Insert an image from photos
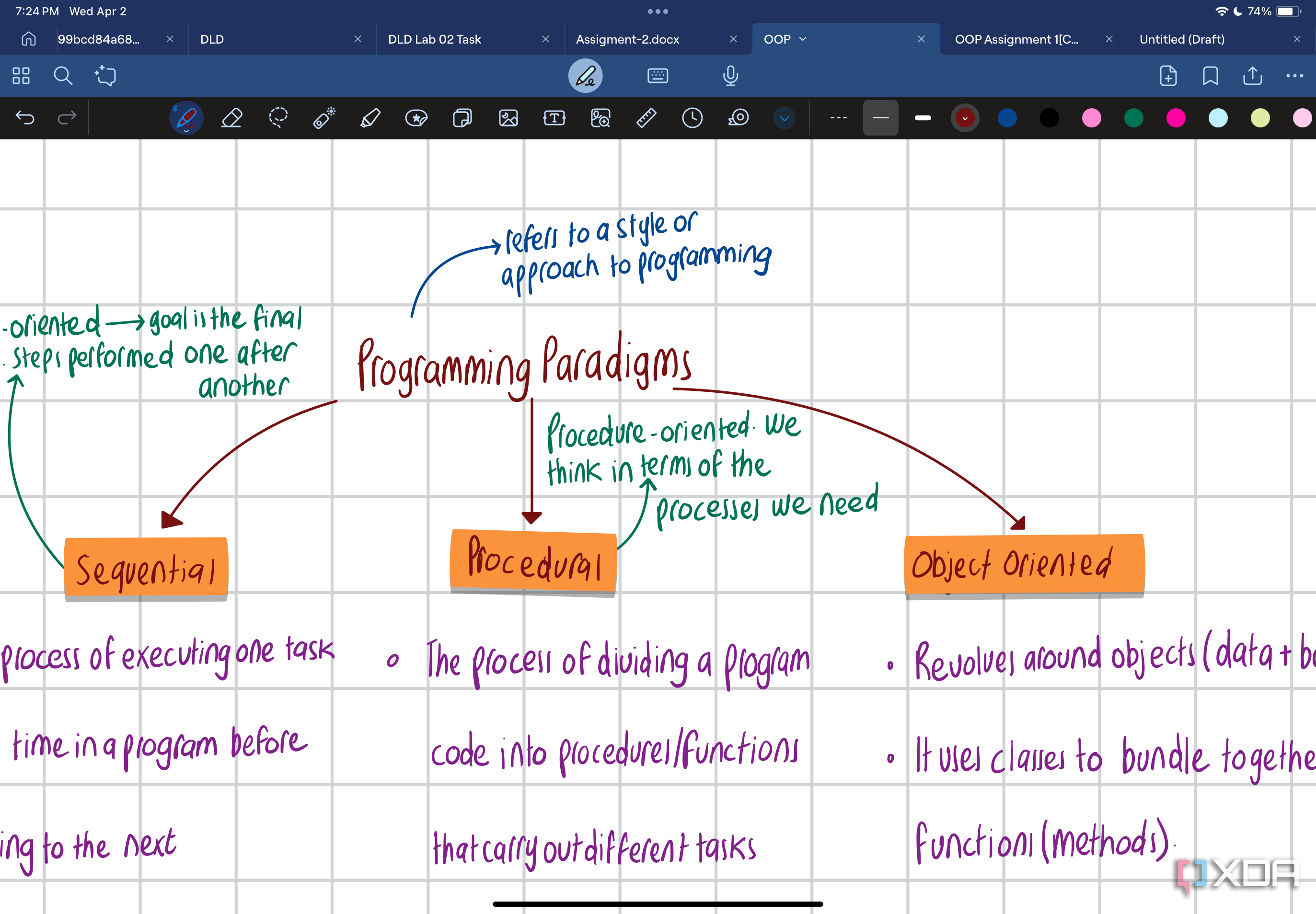 (x=508, y=118)
